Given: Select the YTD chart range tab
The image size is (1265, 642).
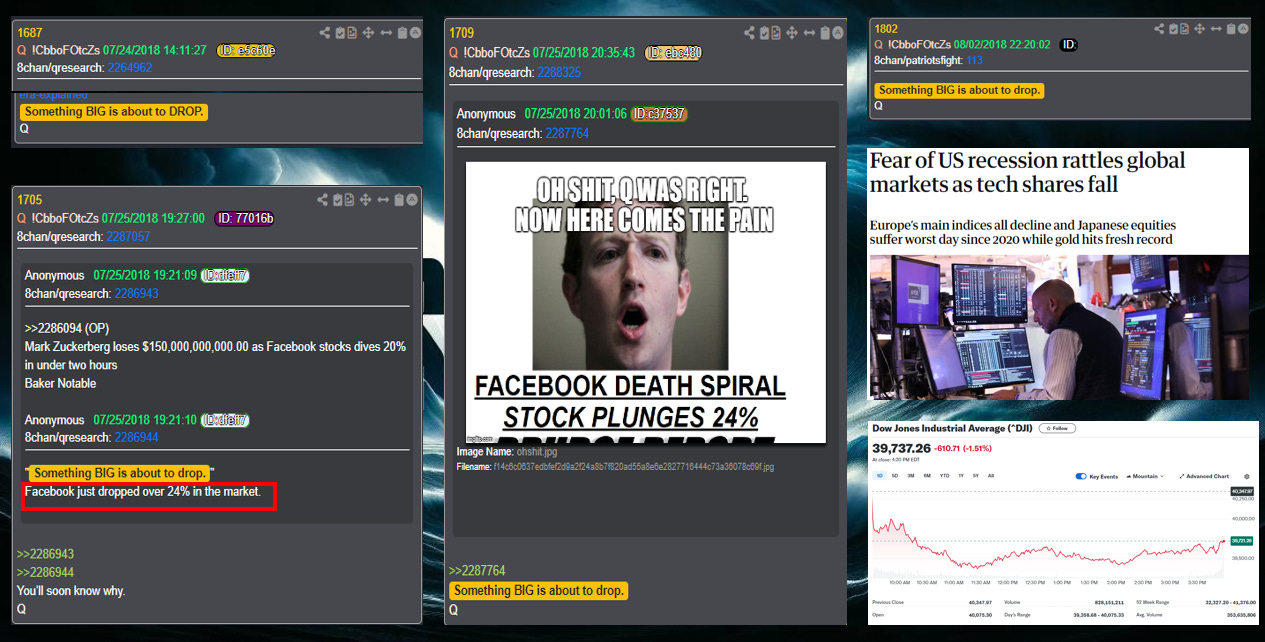Looking at the screenshot, I should pos(945,476).
